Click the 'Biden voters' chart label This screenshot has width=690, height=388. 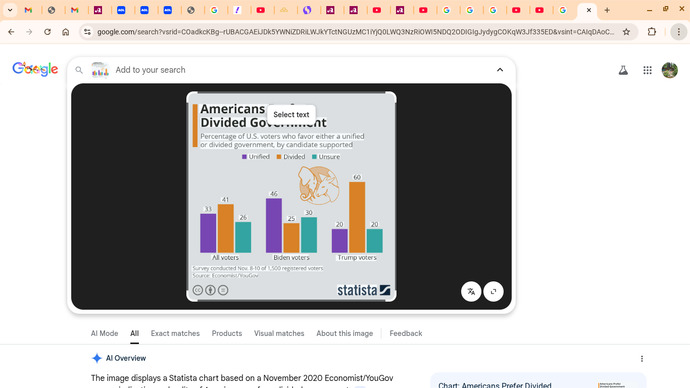[291, 257]
